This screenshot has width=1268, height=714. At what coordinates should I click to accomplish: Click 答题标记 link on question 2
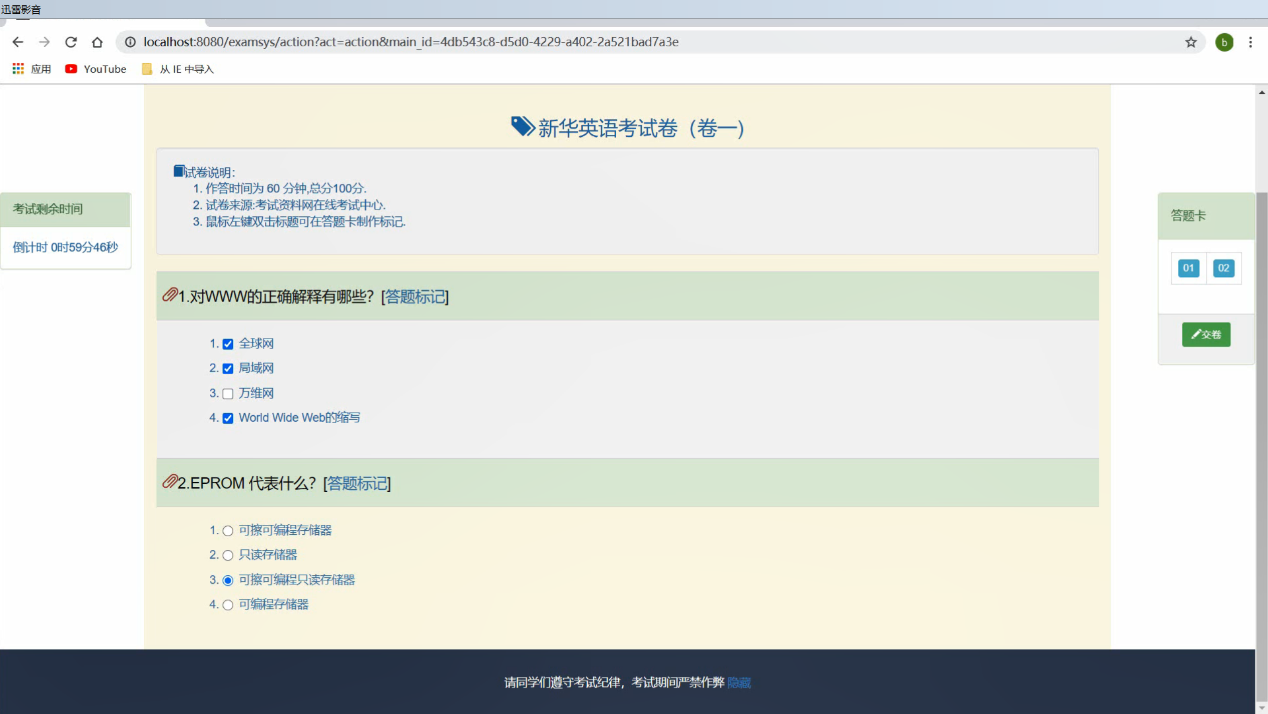(x=357, y=483)
